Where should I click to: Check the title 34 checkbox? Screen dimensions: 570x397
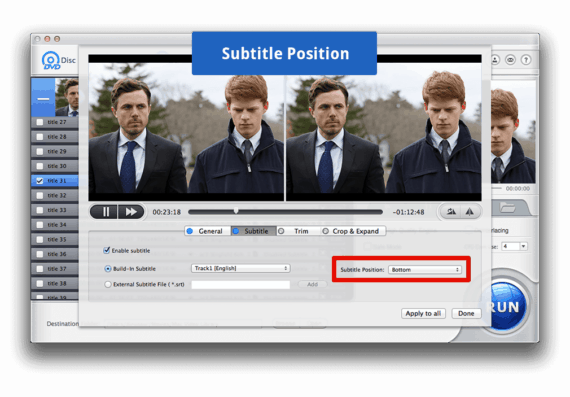coord(40,225)
